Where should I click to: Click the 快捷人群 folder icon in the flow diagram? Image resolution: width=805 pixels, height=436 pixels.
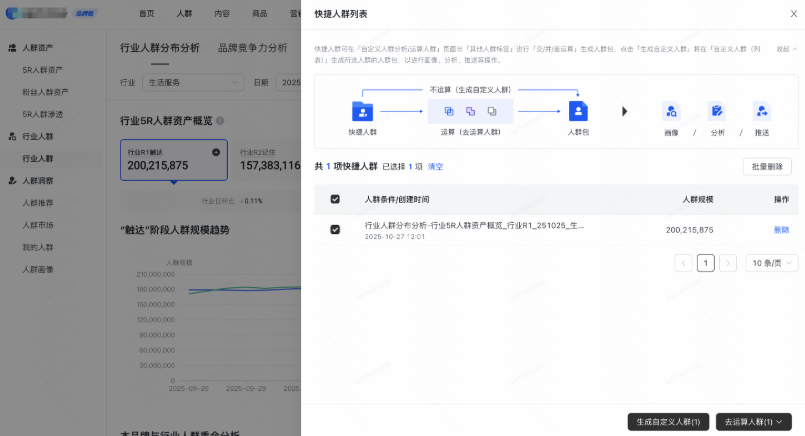362,111
